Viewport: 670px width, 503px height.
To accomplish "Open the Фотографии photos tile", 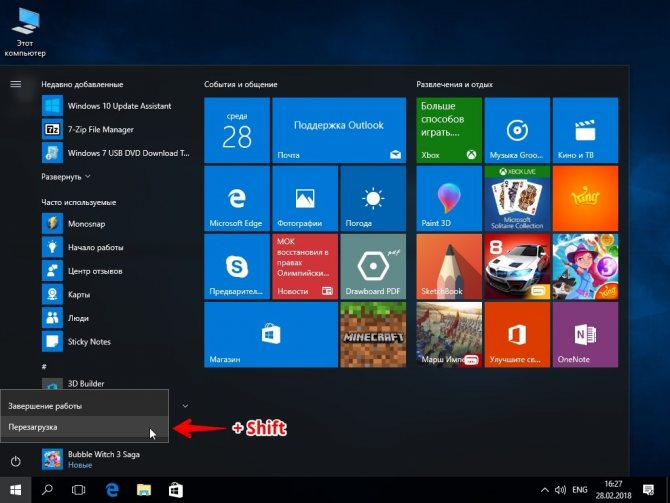I will pos(305,198).
